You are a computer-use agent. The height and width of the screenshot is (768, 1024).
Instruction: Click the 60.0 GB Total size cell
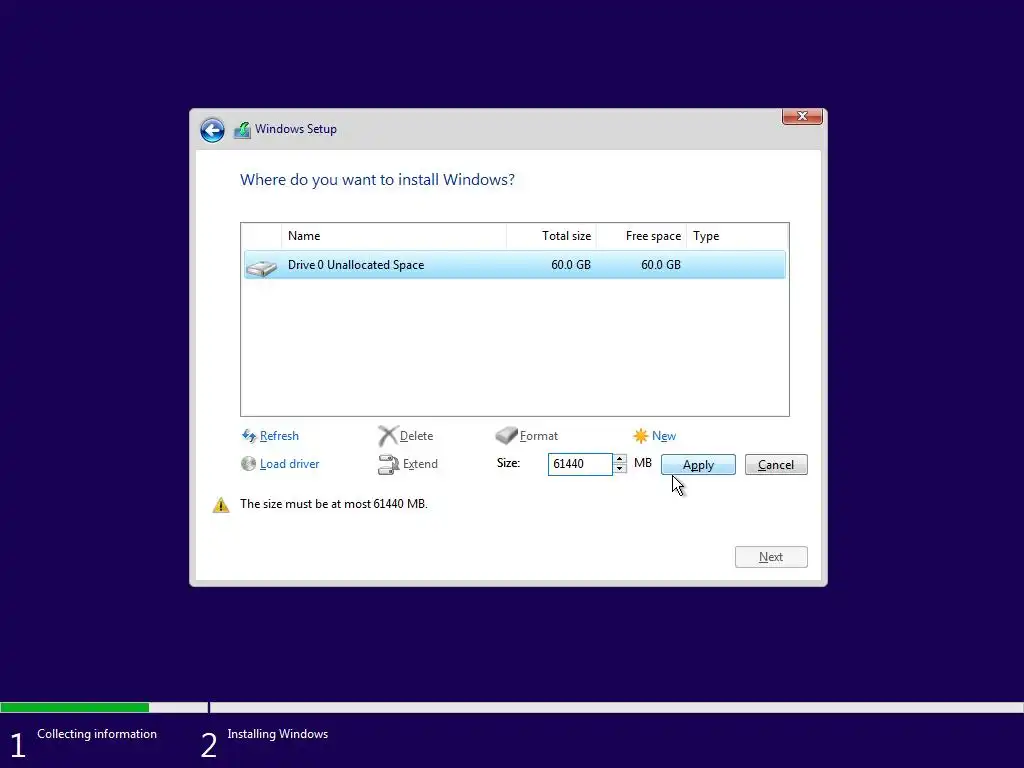point(571,264)
